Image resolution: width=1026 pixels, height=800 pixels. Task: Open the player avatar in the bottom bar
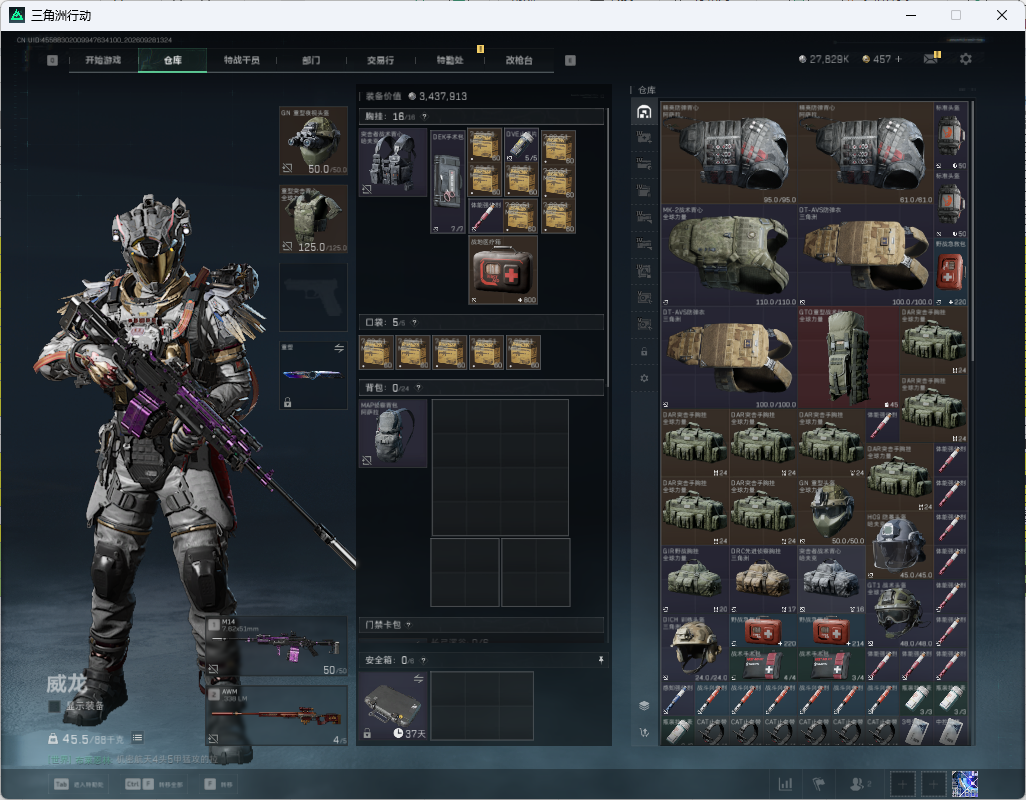[964, 784]
